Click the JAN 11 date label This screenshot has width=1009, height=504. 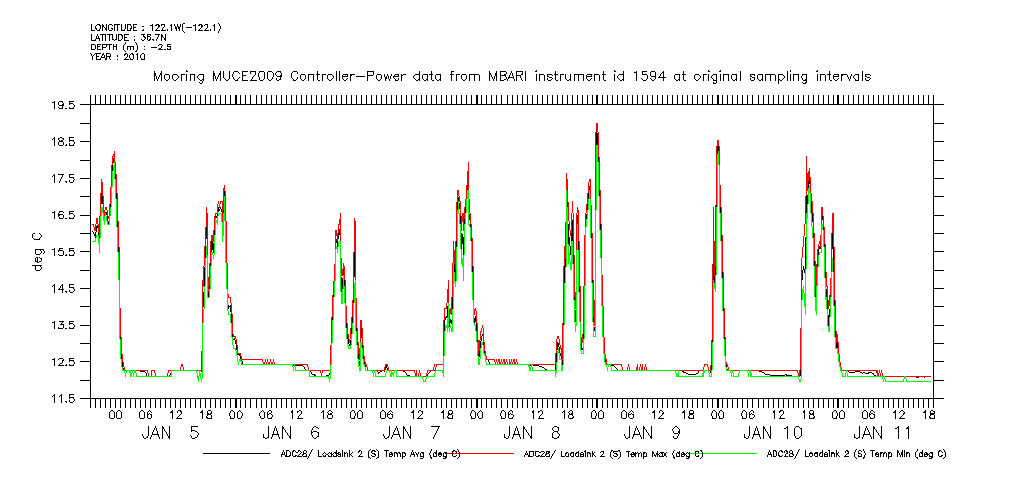point(883,433)
